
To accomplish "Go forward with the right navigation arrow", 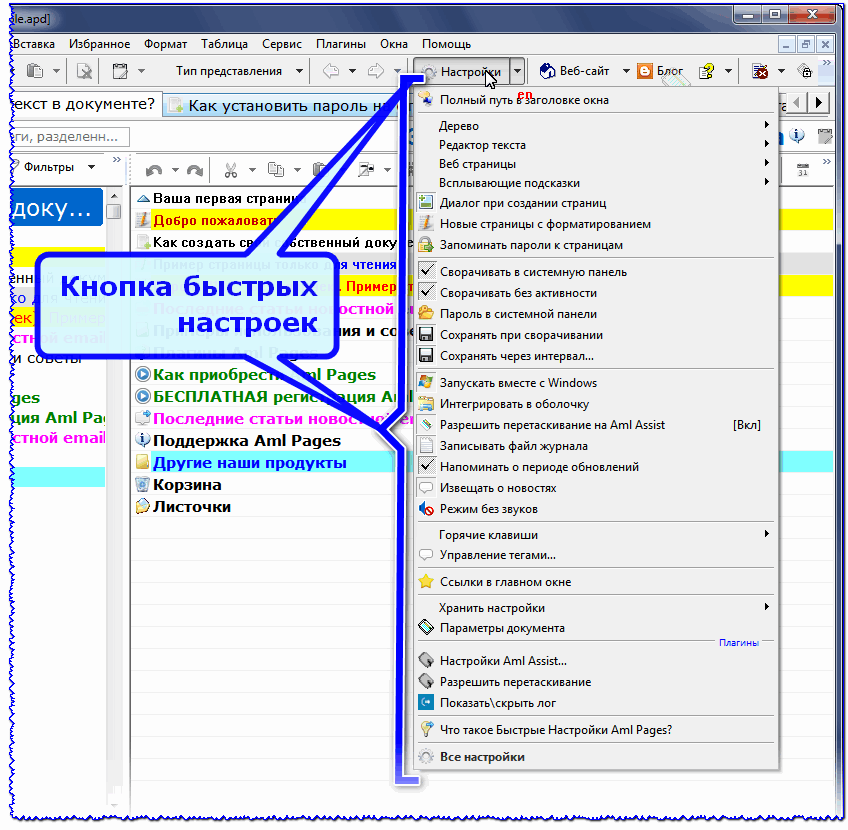I will [375, 71].
